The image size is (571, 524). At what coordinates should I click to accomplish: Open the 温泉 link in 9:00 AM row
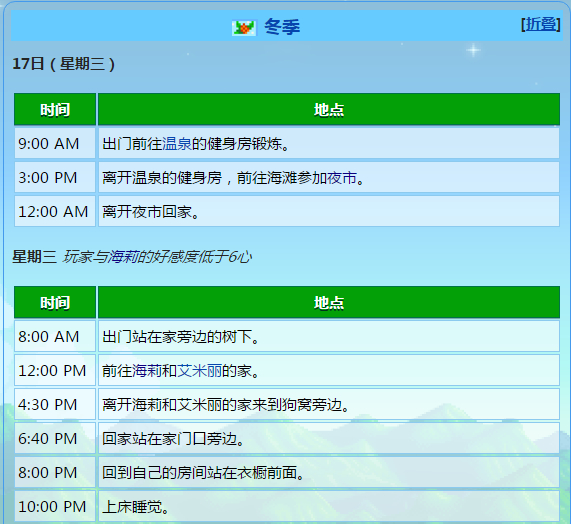(x=177, y=143)
